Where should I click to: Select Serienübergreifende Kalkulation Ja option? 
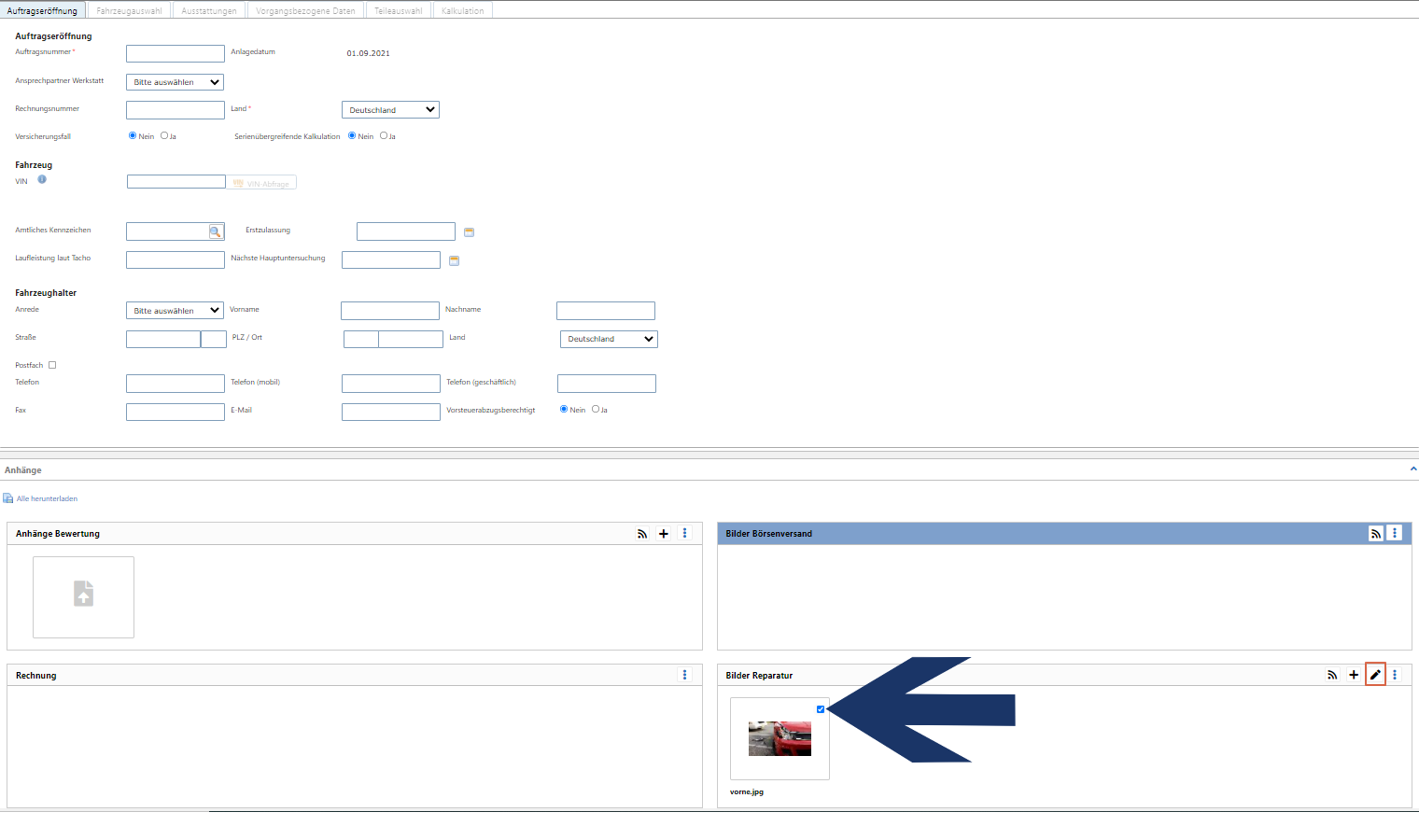[384, 135]
